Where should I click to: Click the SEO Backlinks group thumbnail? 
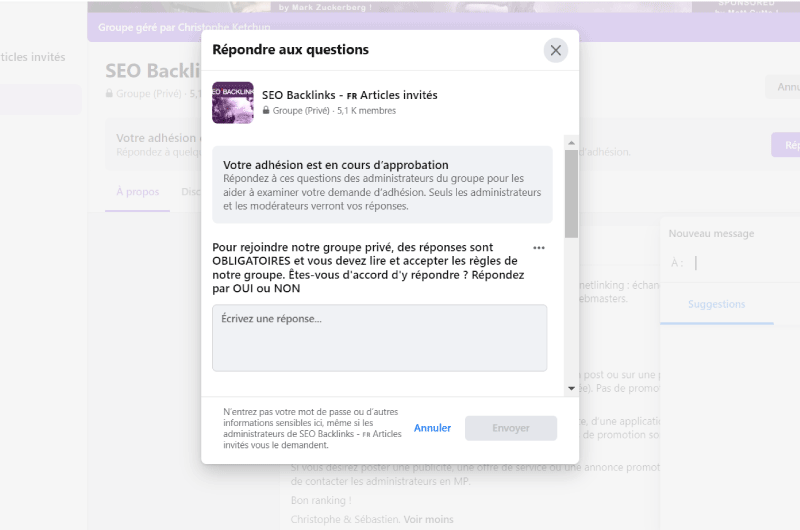(233, 103)
